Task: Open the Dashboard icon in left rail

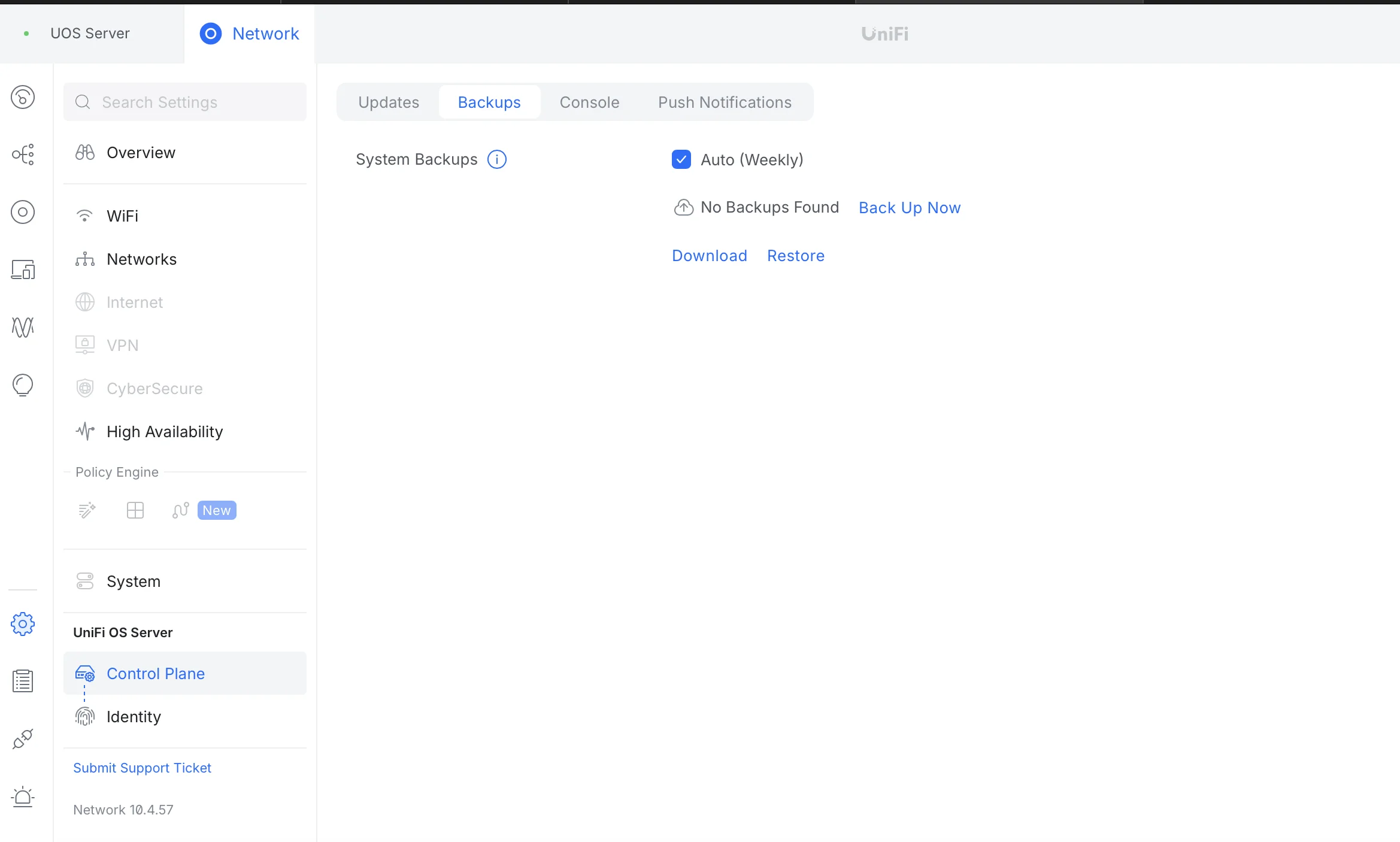Action: [23, 97]
